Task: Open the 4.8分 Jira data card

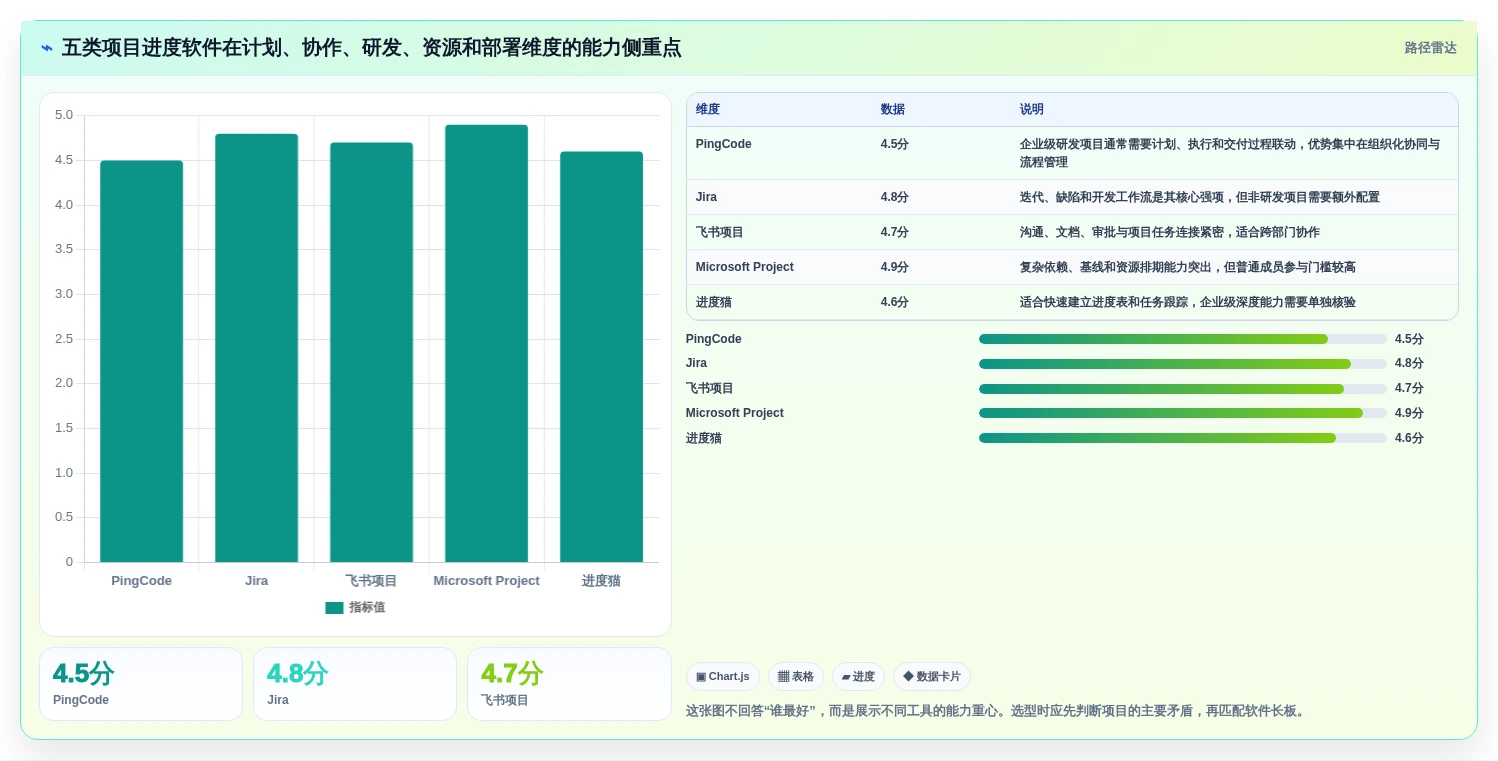Action: point(355,684)
